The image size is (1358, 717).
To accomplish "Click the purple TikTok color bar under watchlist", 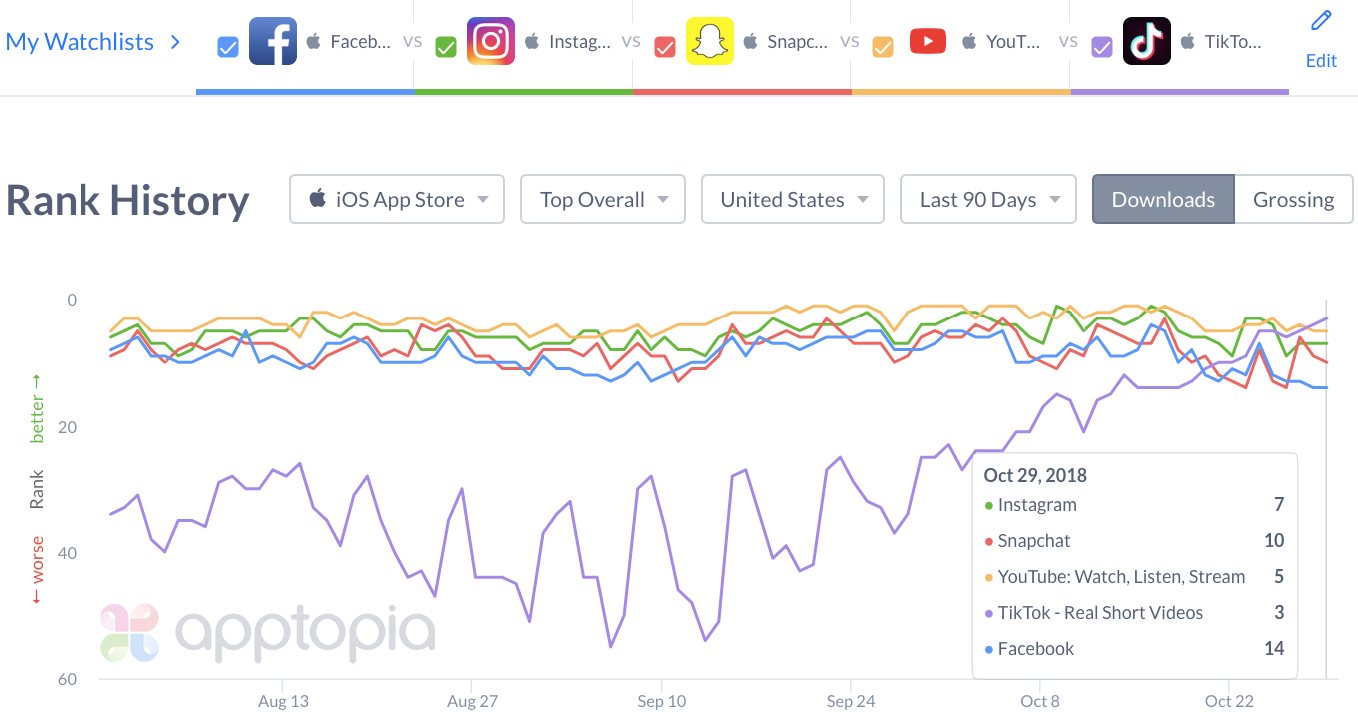I will pos(1179,93).
